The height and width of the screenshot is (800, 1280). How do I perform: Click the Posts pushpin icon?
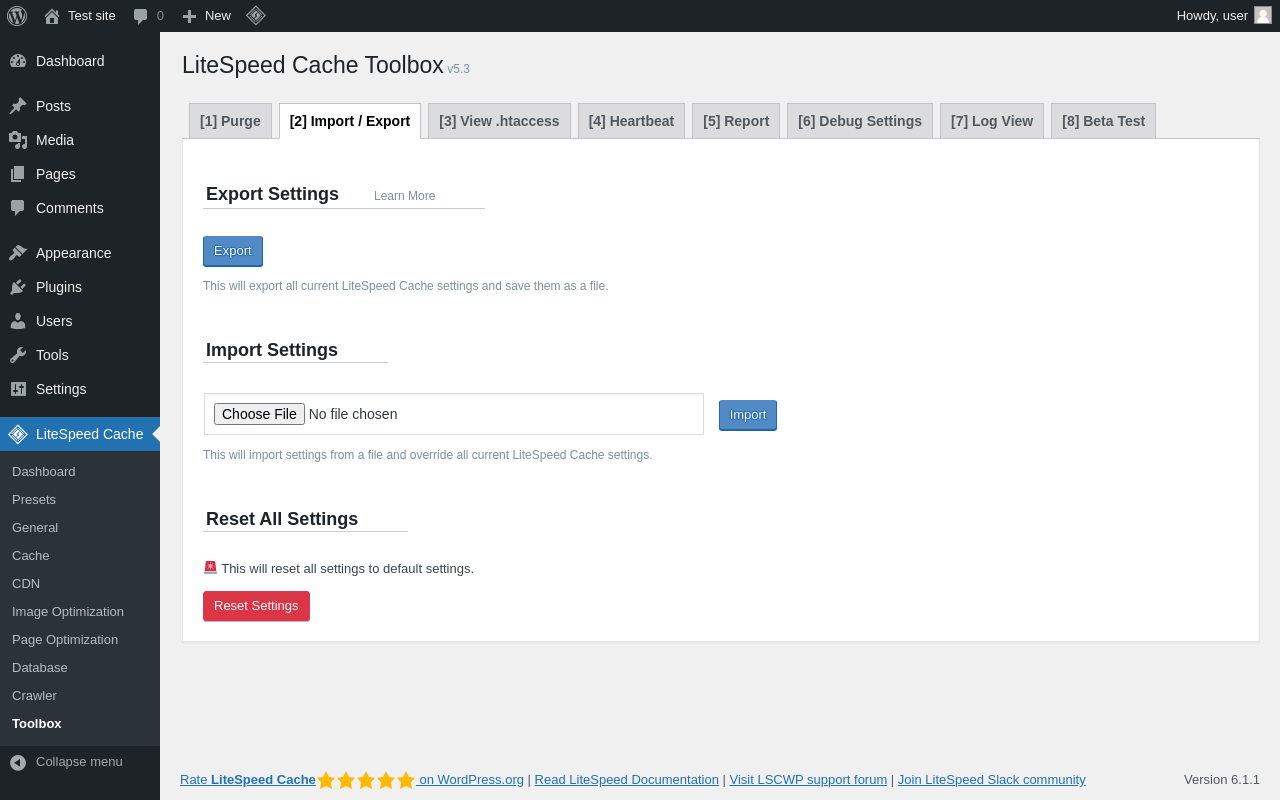pos(18,106)
